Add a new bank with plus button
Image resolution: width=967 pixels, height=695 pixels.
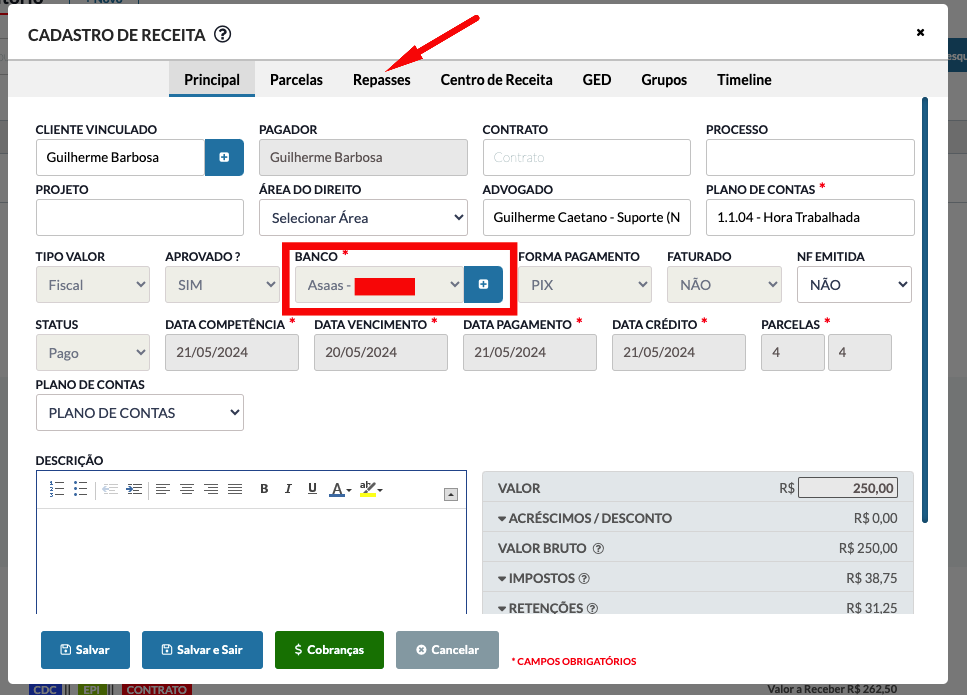(x=484, y=284)
